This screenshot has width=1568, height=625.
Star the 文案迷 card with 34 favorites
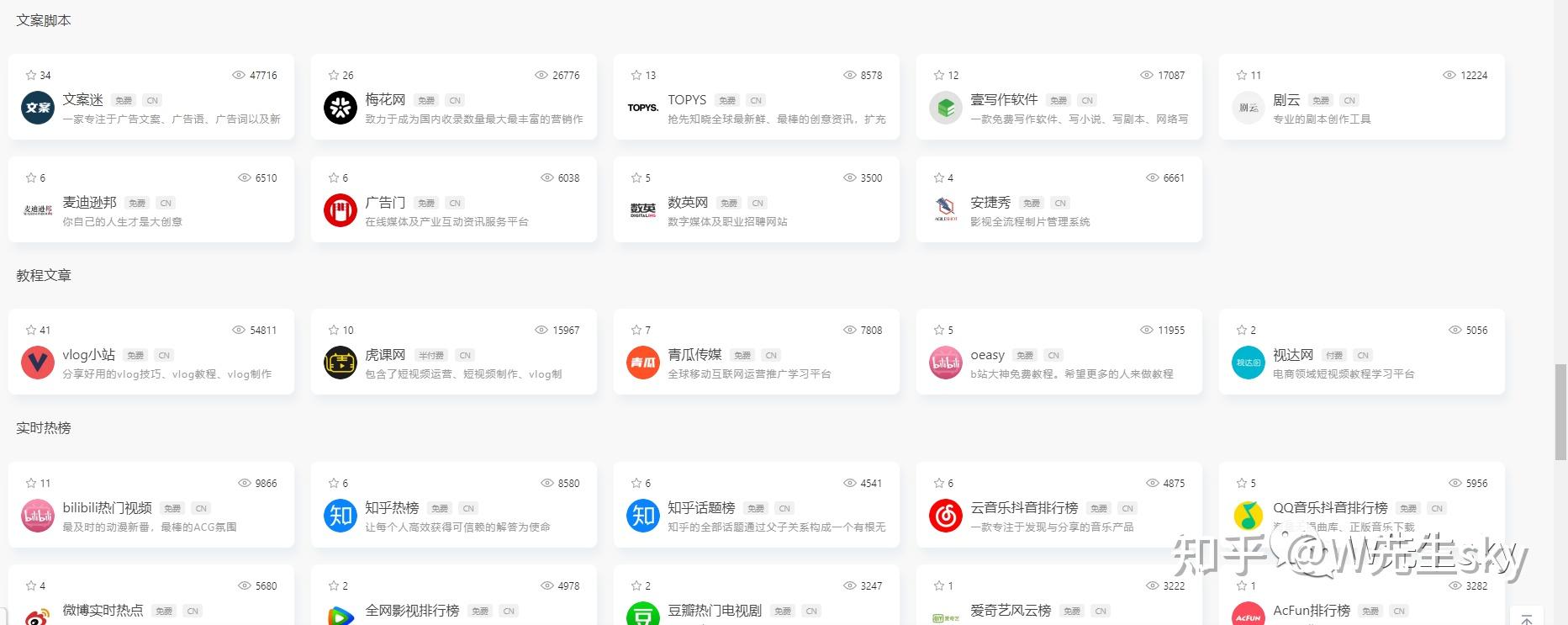coord(31,75)
